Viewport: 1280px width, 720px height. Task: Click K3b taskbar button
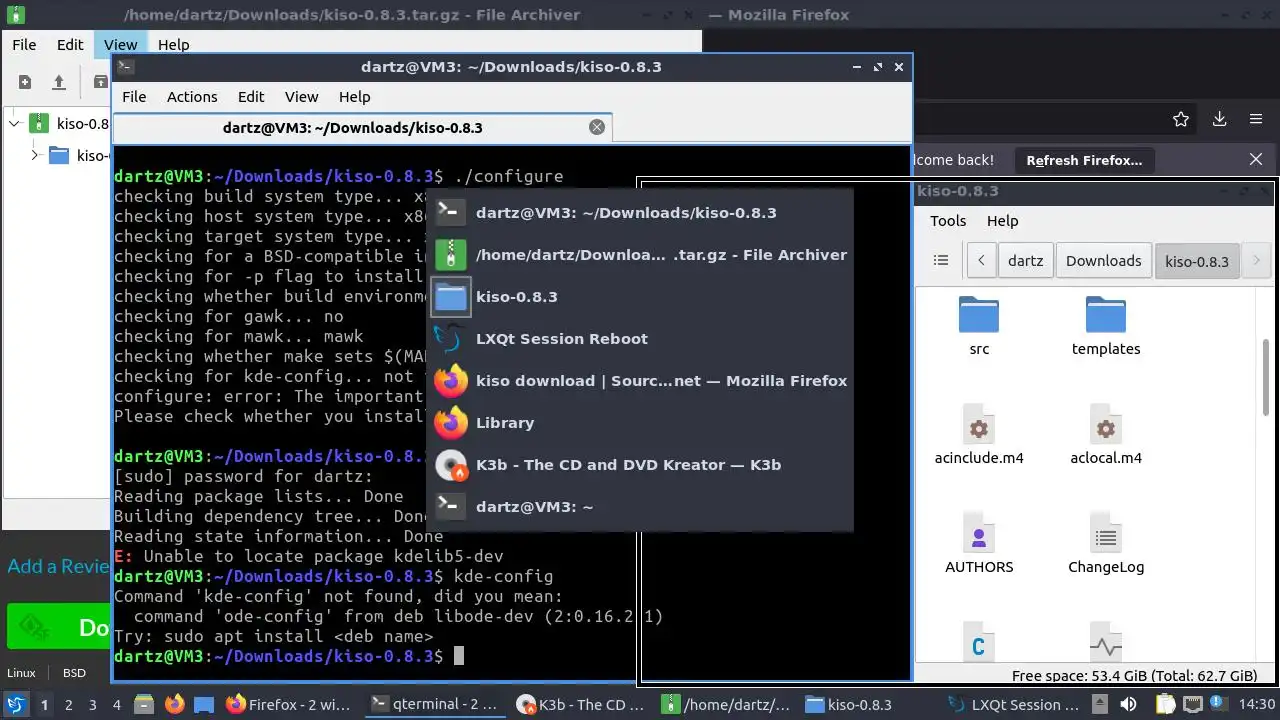(x=580, y=704)
